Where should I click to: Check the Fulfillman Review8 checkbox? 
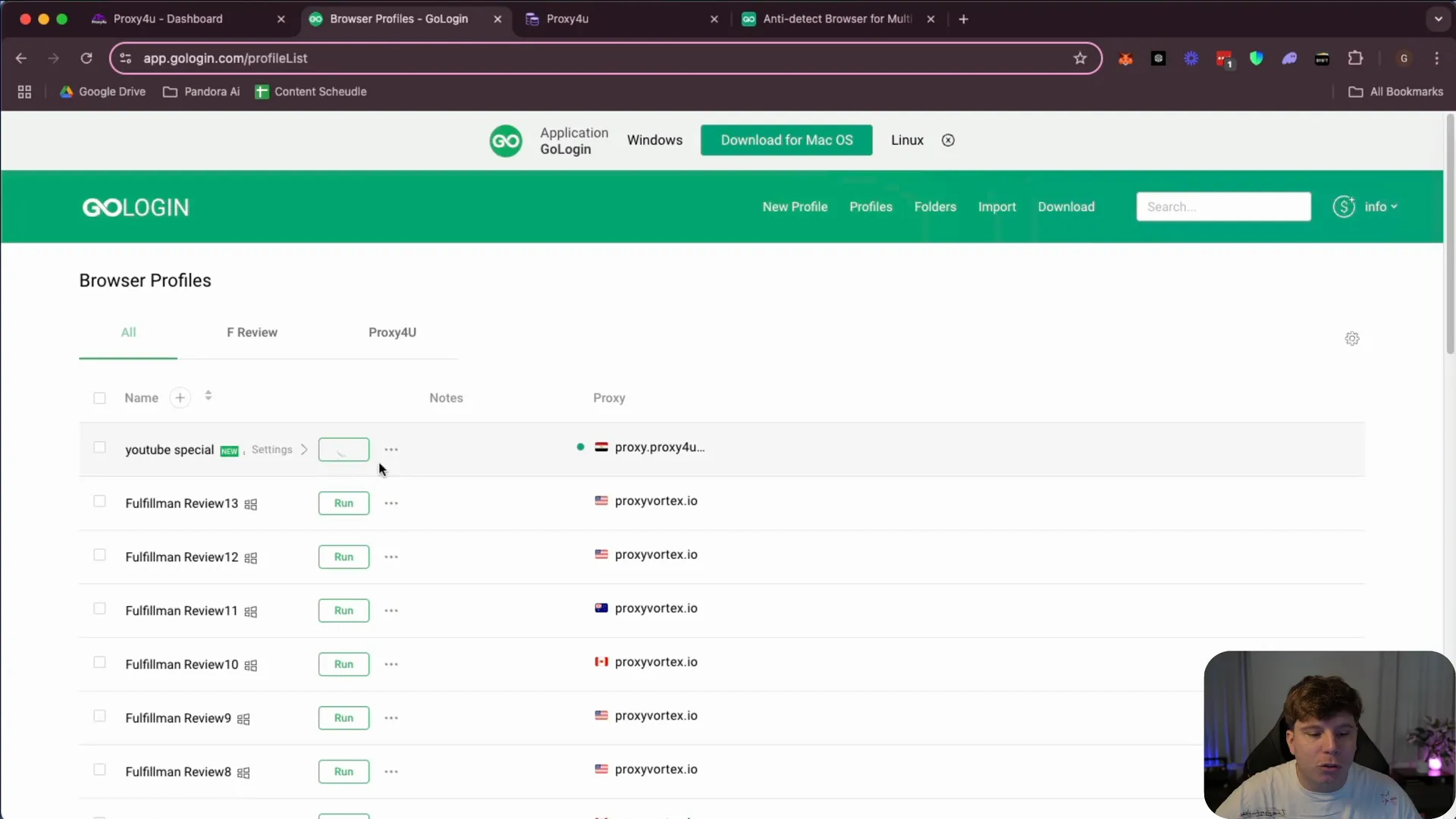(x=99, y=770)
